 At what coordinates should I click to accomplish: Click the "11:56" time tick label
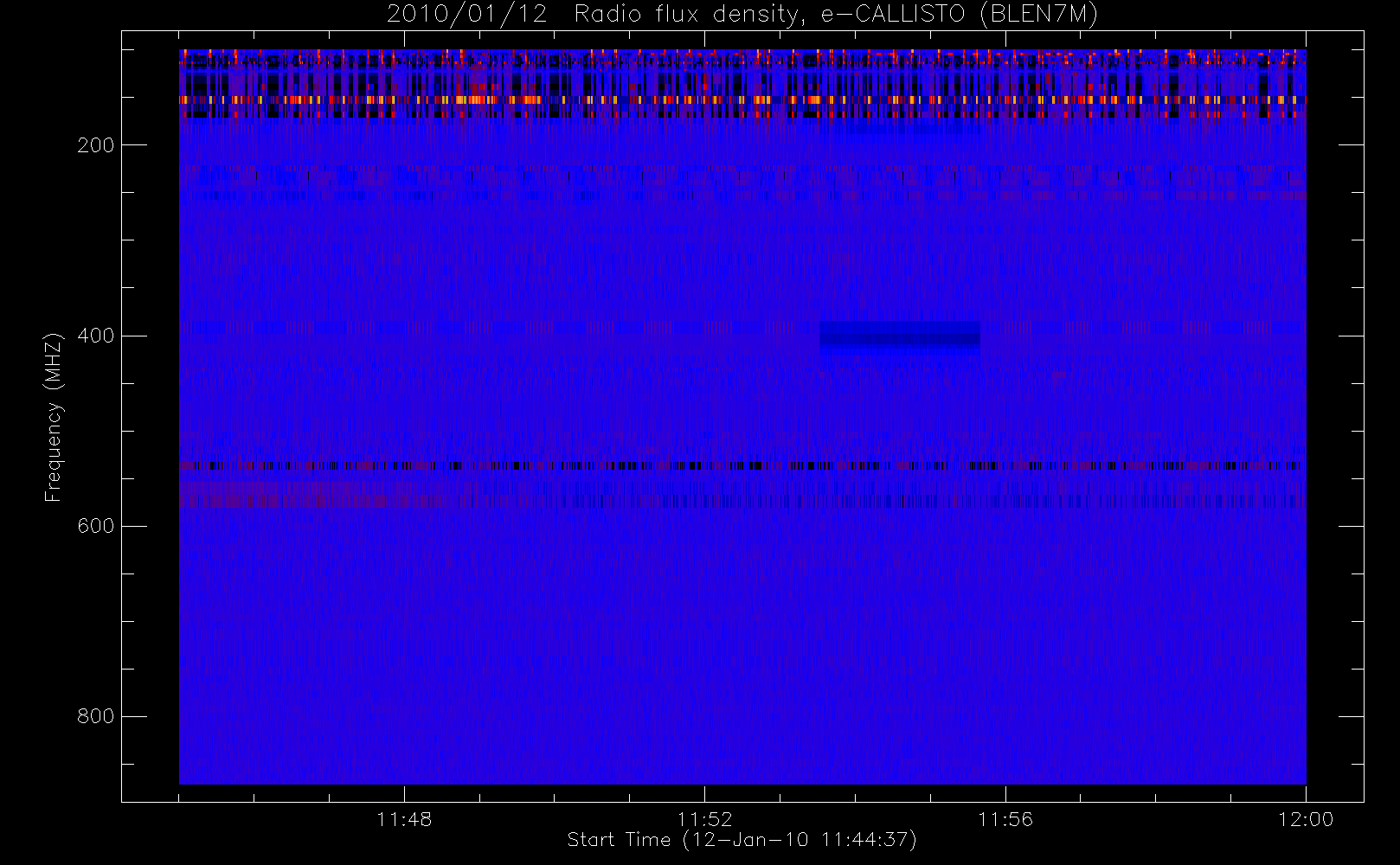pyautogui.click(x=1005, y=819)
